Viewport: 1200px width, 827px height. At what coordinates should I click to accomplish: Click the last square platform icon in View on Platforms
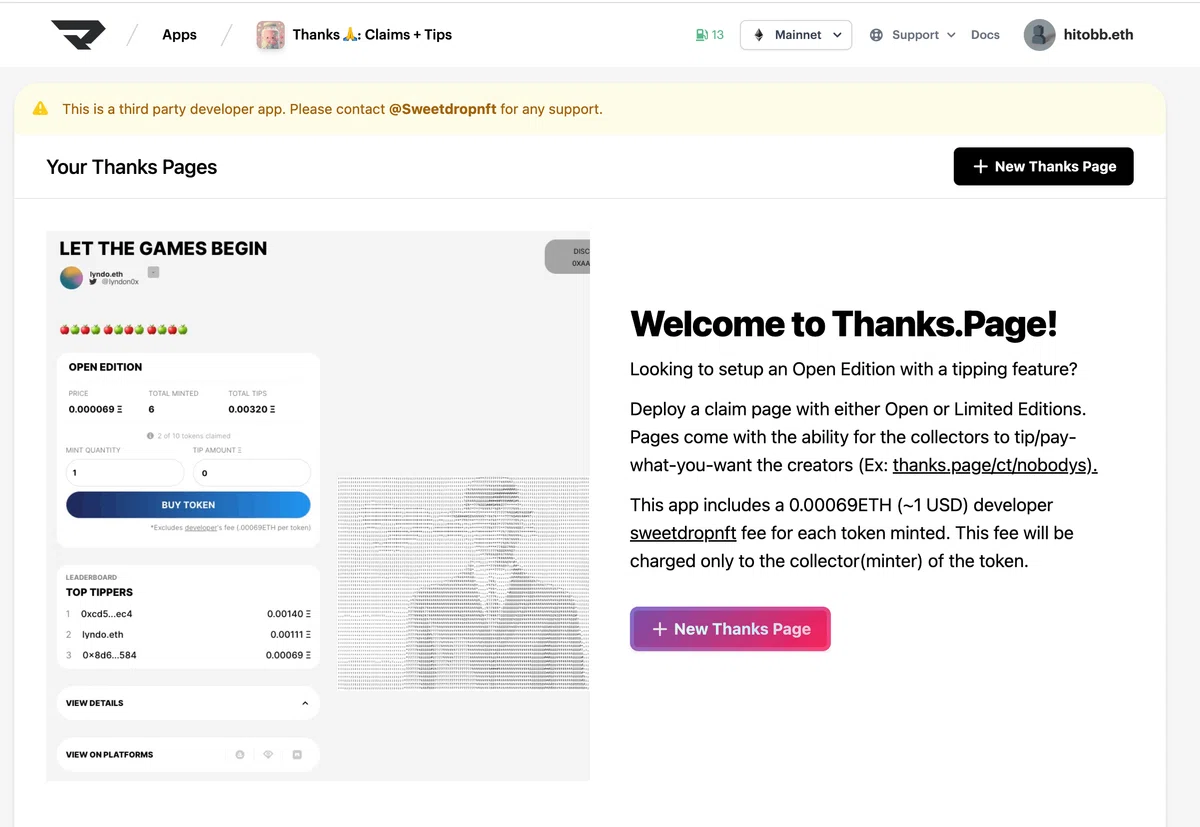pos(297,755)
